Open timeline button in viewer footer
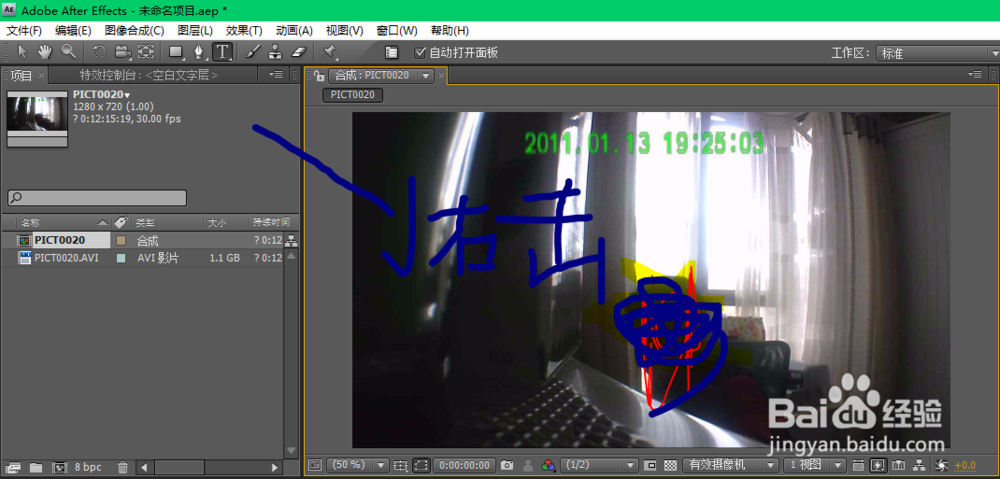Screen dimensions: 1000x479 point(899,465)
